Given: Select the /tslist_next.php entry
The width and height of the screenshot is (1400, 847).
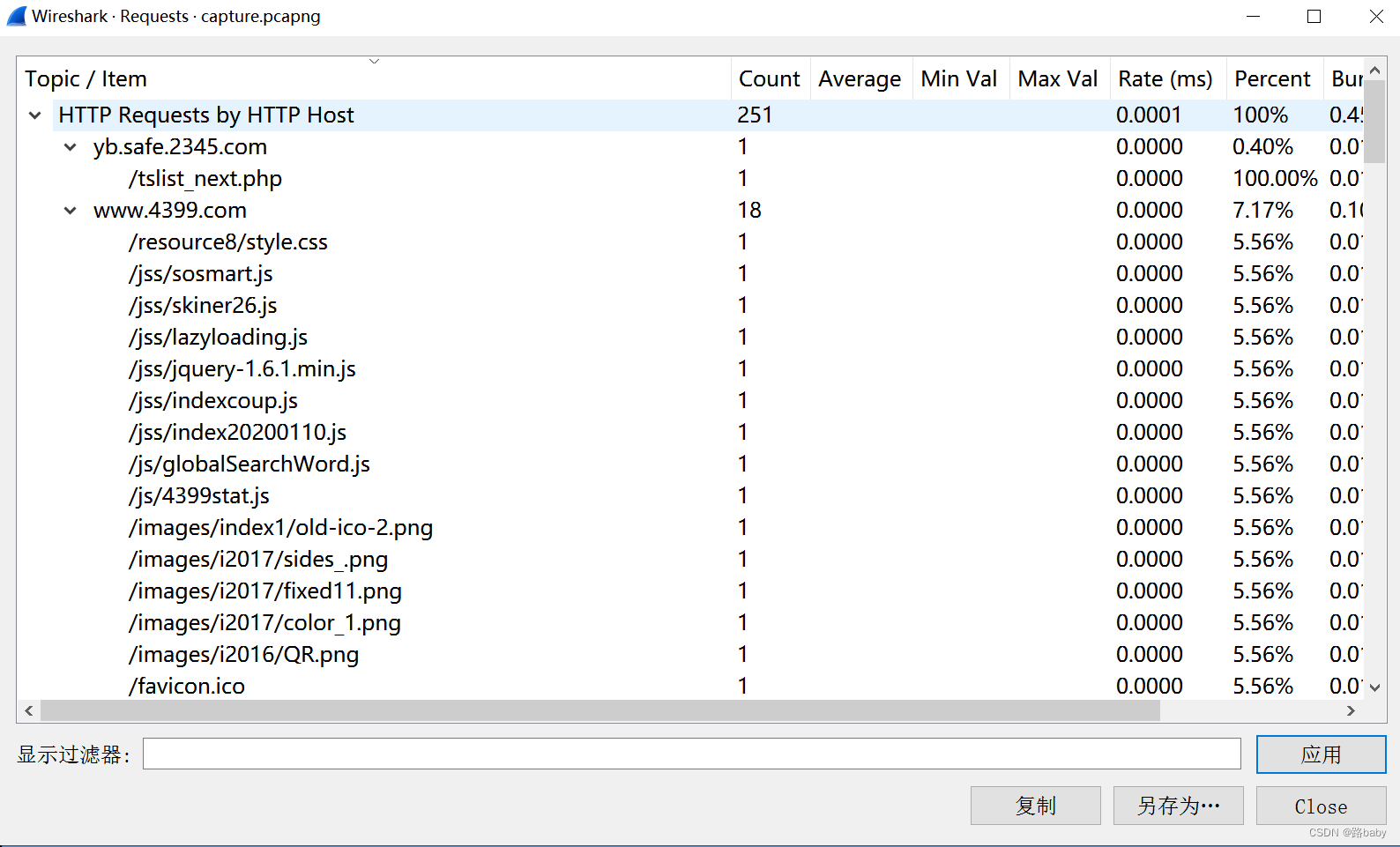Looking at the screenshot, I should [x=690, y=179].
